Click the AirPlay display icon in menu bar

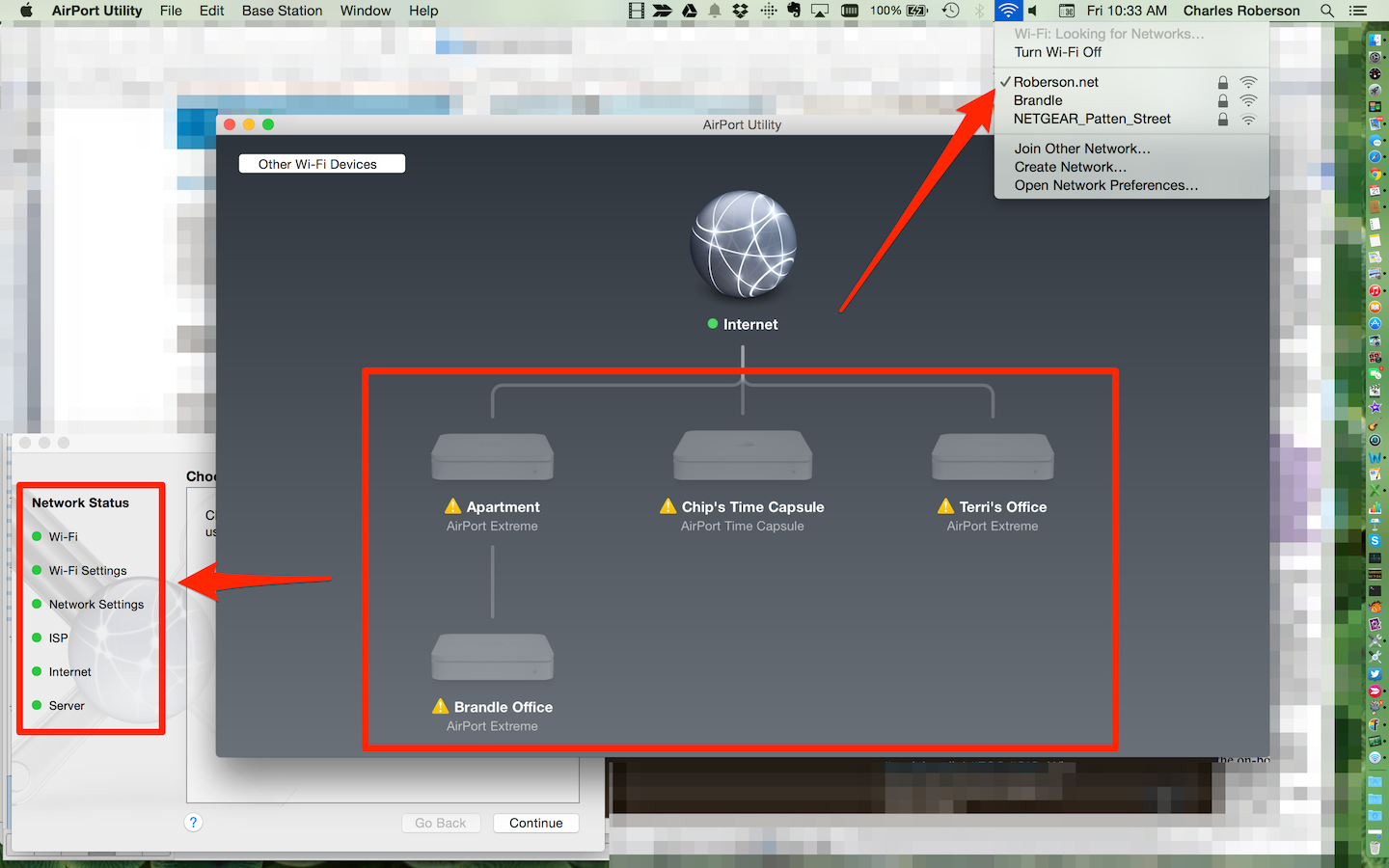[x=820, y=11]
